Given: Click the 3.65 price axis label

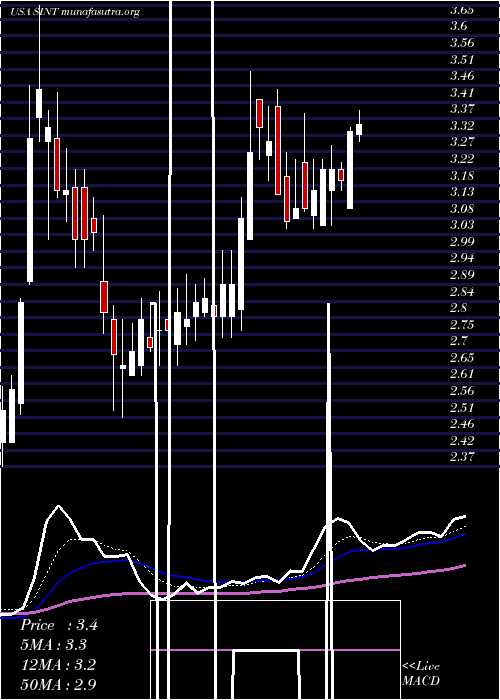Looking at the screenshot, I should 462,10.
